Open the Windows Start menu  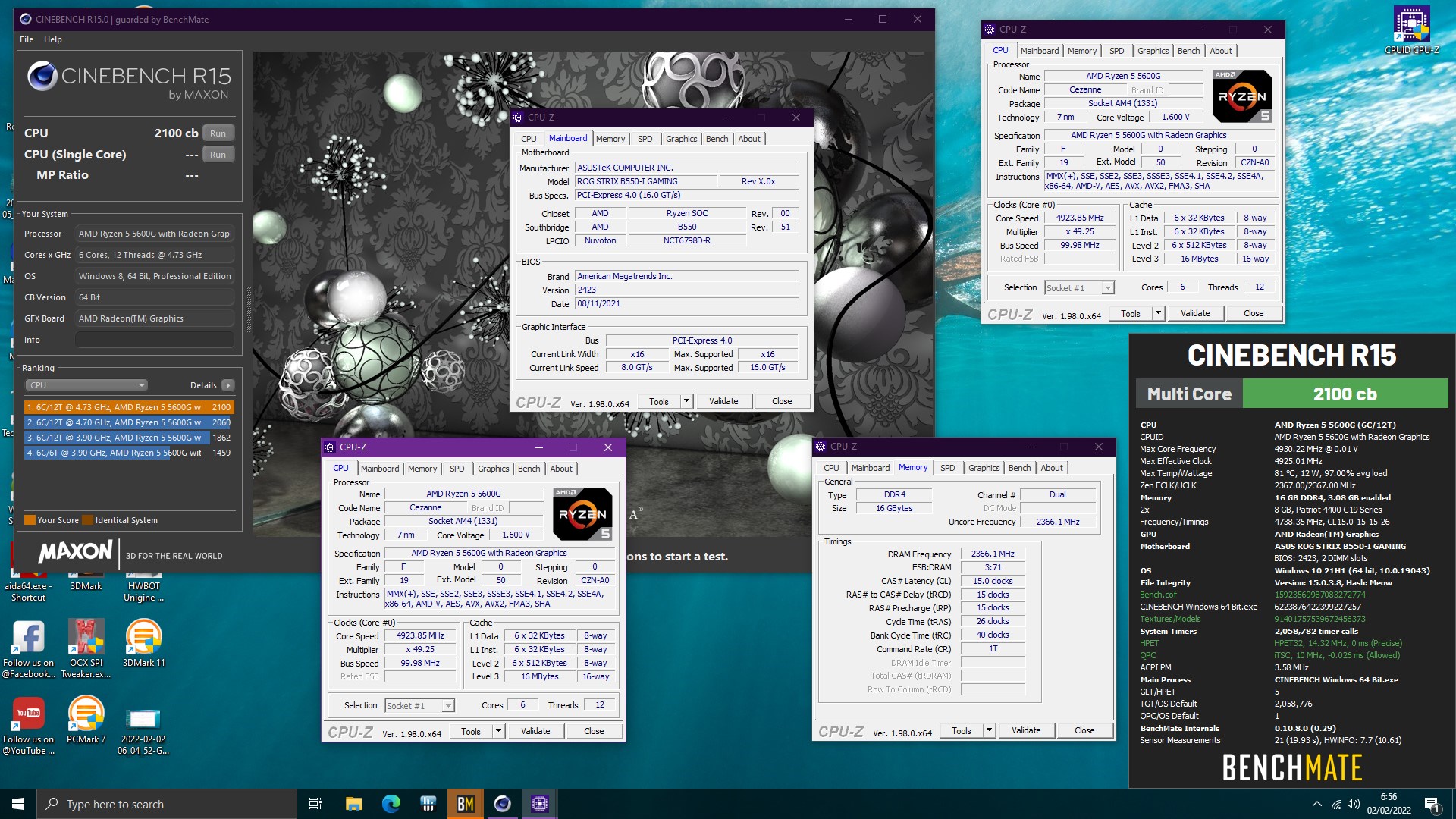tap(18, 804)
